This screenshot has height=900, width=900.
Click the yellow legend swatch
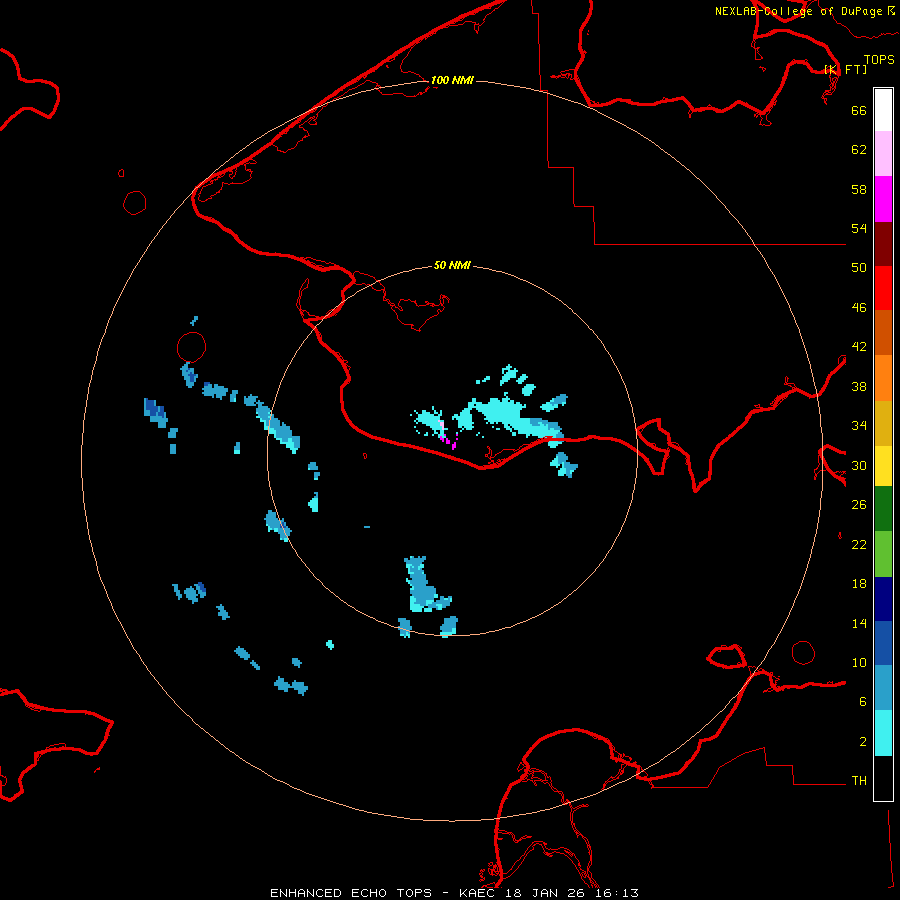click(x=883, y=466)
